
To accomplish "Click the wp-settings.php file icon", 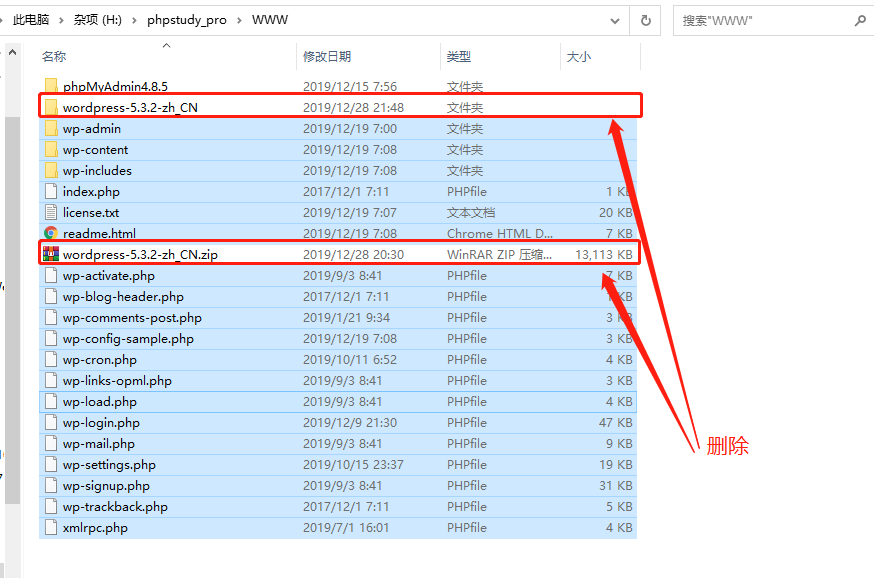I will (51, 464).
